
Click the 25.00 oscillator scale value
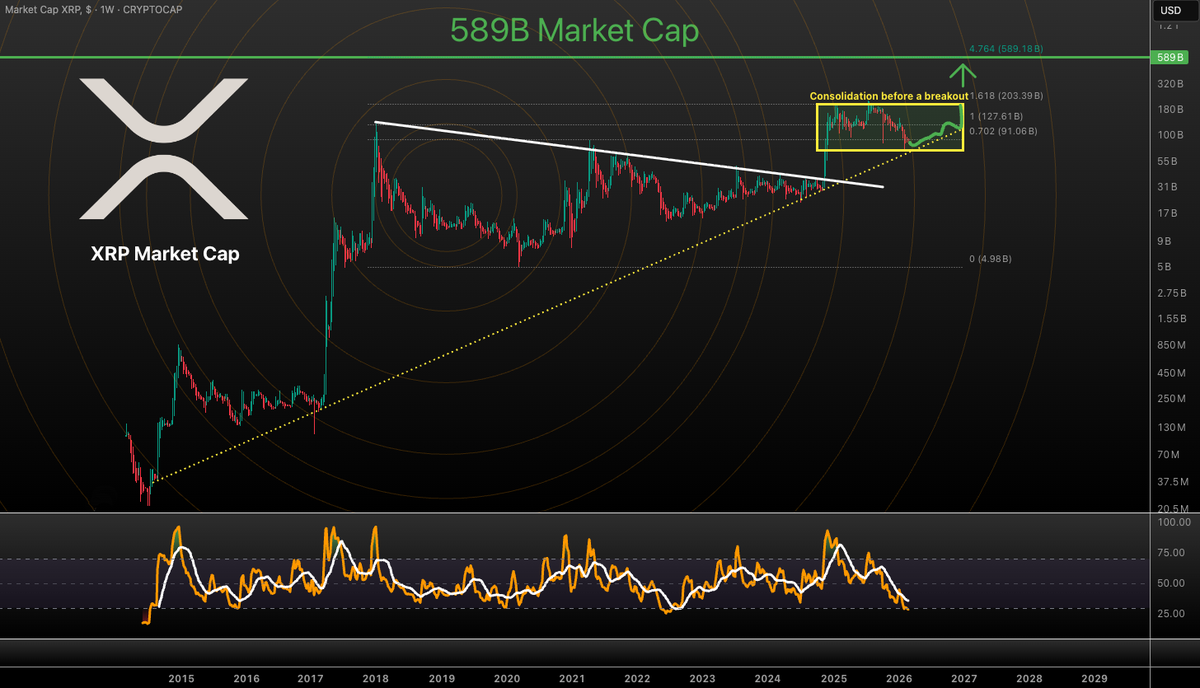click(1171, 614)
